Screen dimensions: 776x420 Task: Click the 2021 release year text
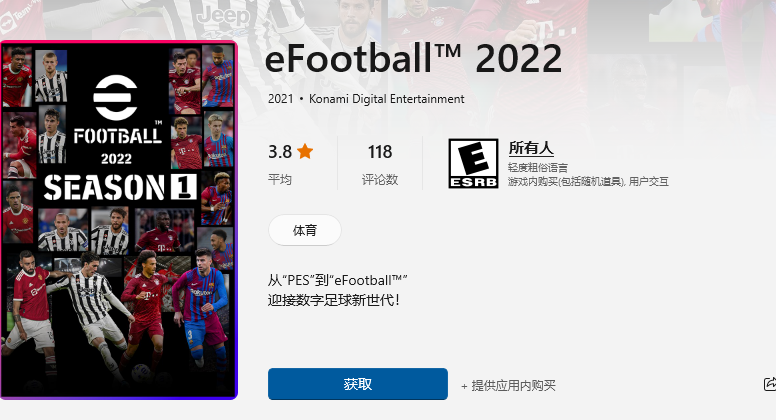[281, 99]
